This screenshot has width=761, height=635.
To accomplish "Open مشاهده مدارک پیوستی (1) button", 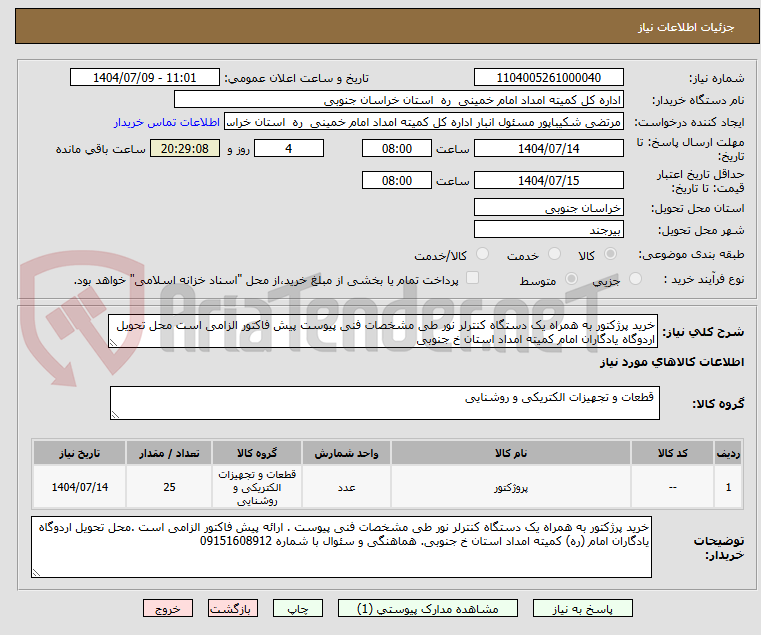I will point(428,608).
